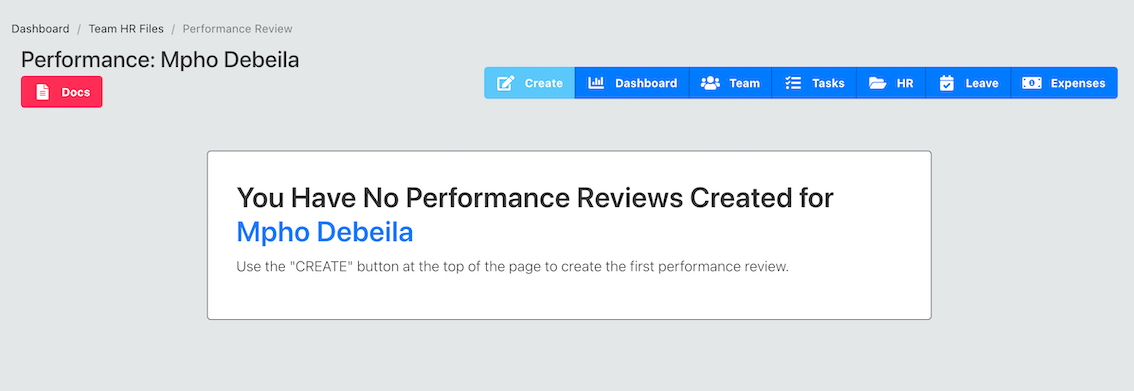Click the Leave calendar check icon
This screenshot has width=1134, height=391.
(x=947, y=83)
